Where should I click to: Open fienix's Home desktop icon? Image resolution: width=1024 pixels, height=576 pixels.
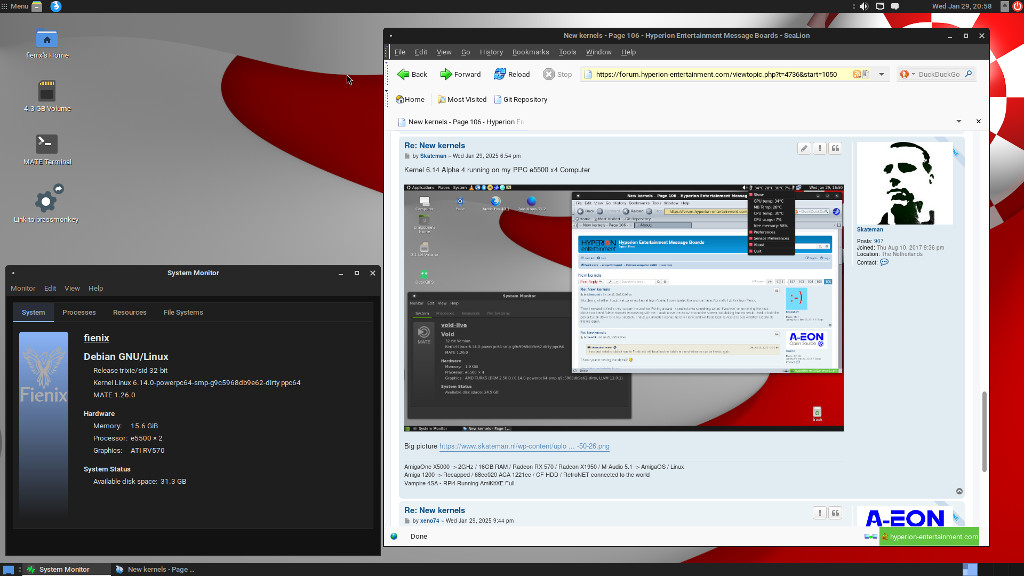point(46,44)
